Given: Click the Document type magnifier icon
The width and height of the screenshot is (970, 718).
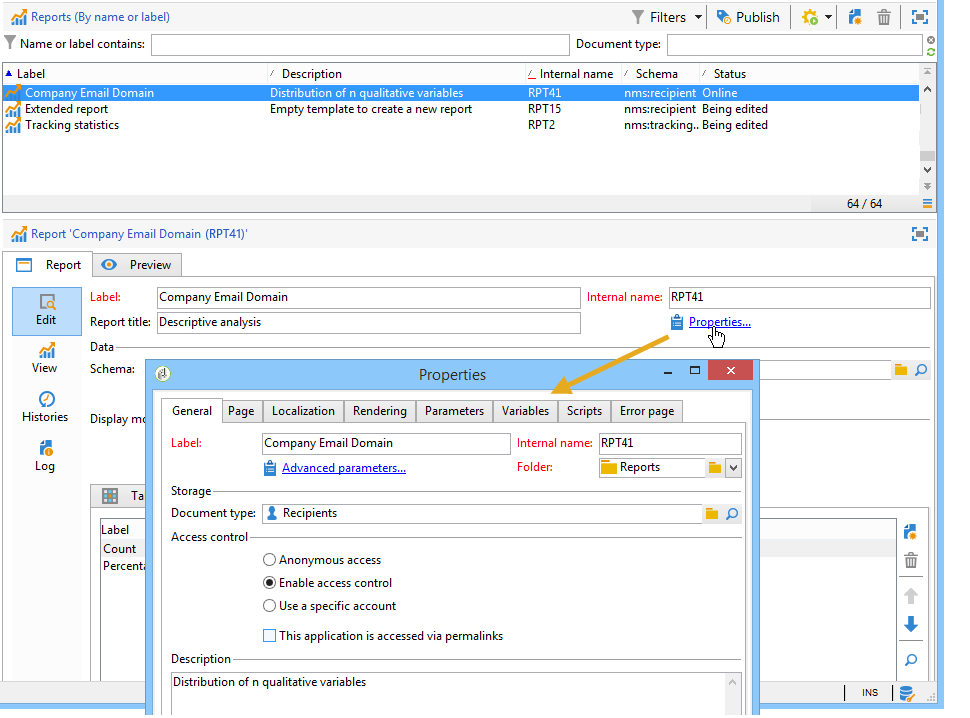Looking at the screenshot, I should pos(732,514).
